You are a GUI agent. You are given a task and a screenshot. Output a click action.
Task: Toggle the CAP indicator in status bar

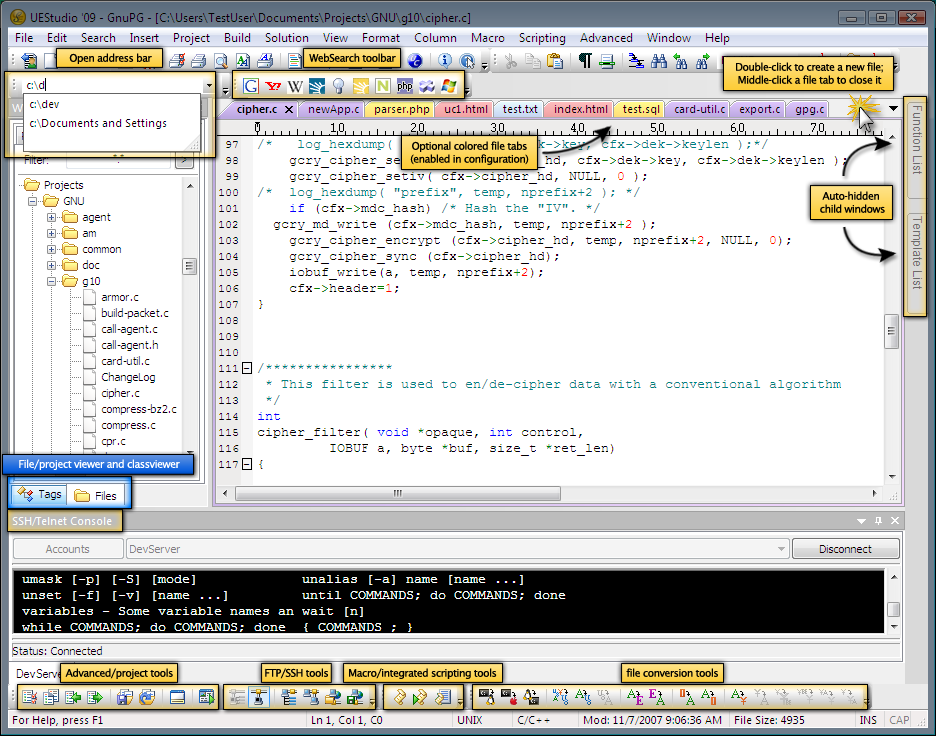tap(899, 720)
